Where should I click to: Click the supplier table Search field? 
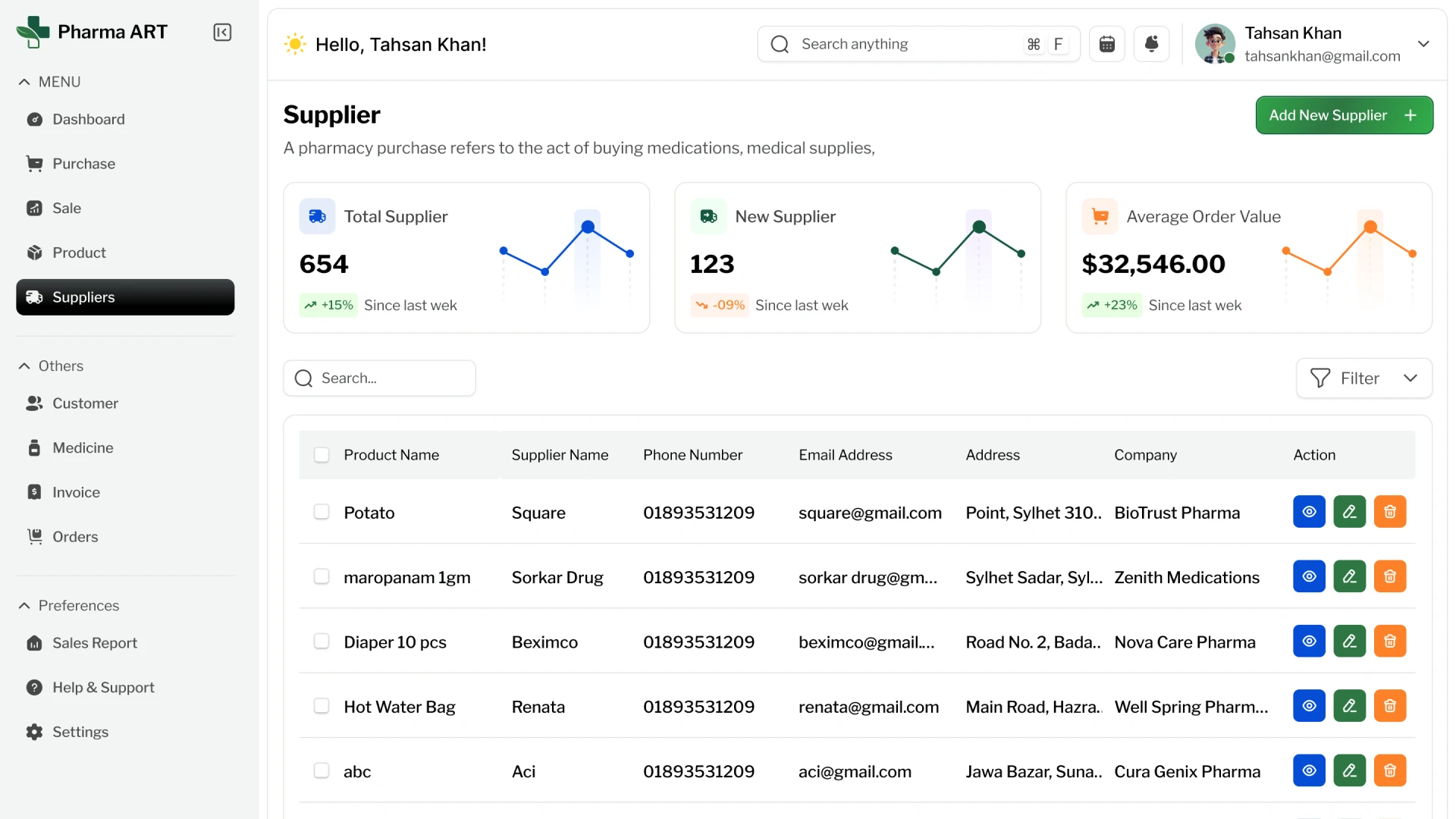pyautogui.click(x=379, y=378)
